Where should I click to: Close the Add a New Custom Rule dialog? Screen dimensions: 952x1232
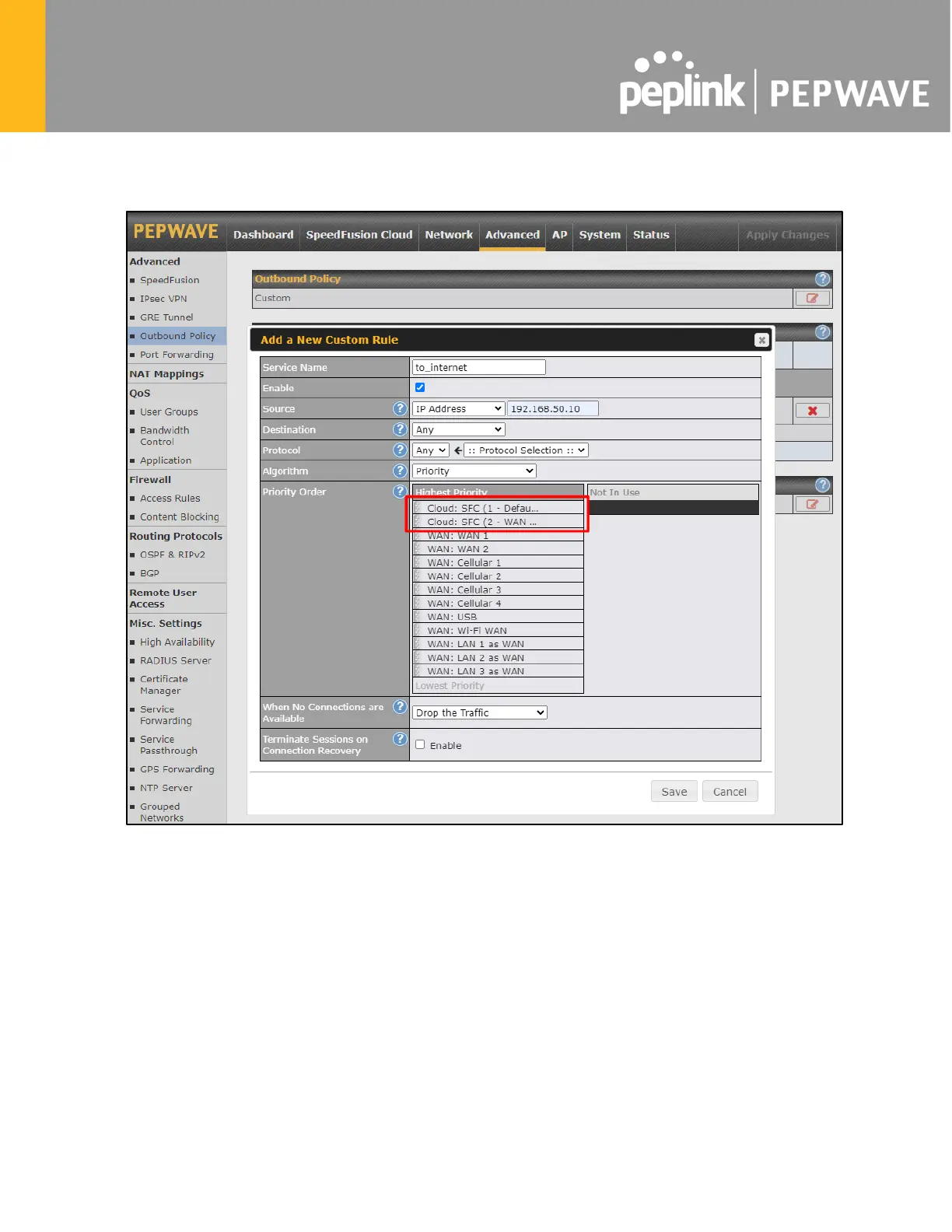click(761, 340)
